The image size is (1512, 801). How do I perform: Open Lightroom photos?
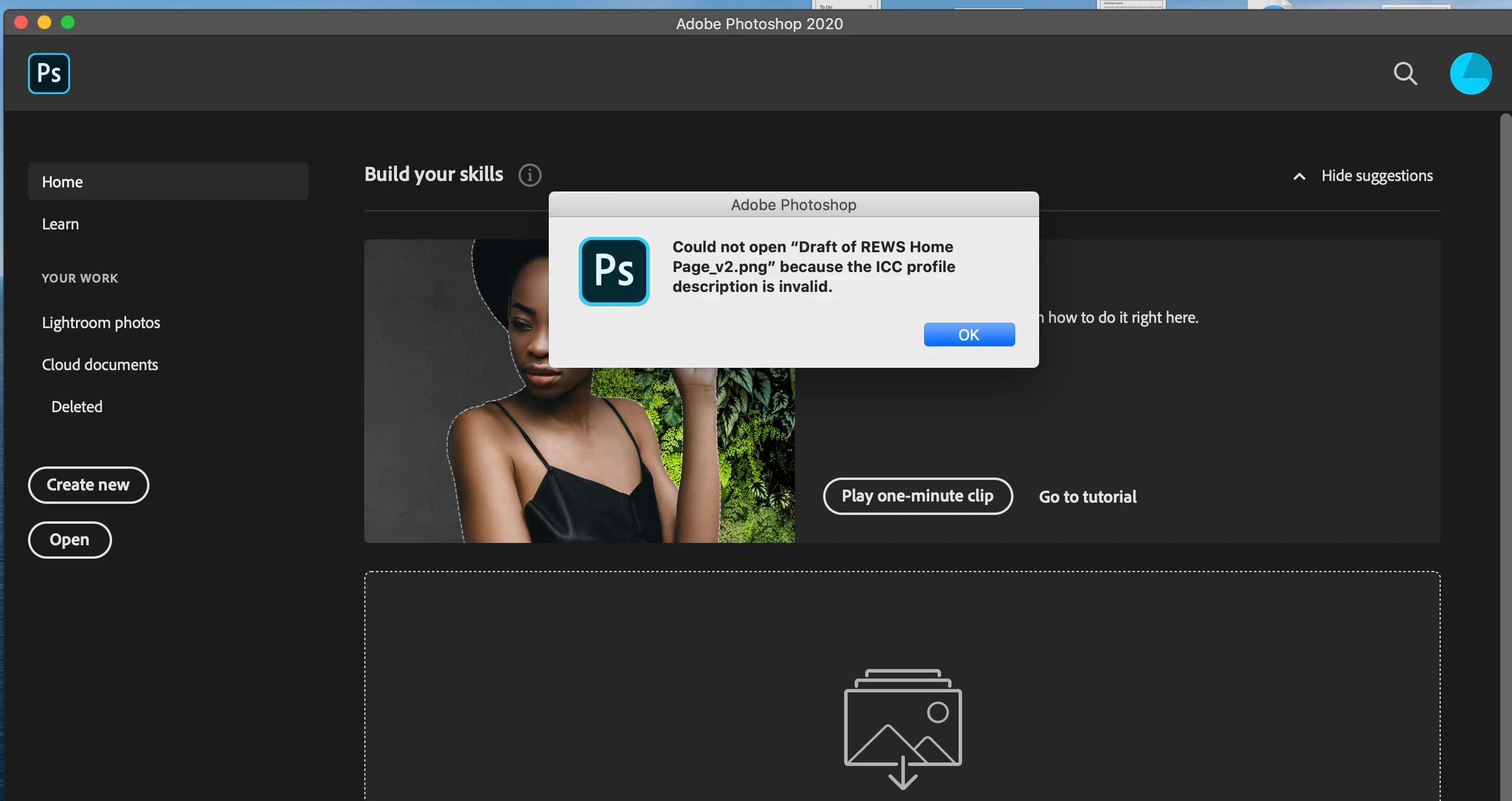point(101,322)
